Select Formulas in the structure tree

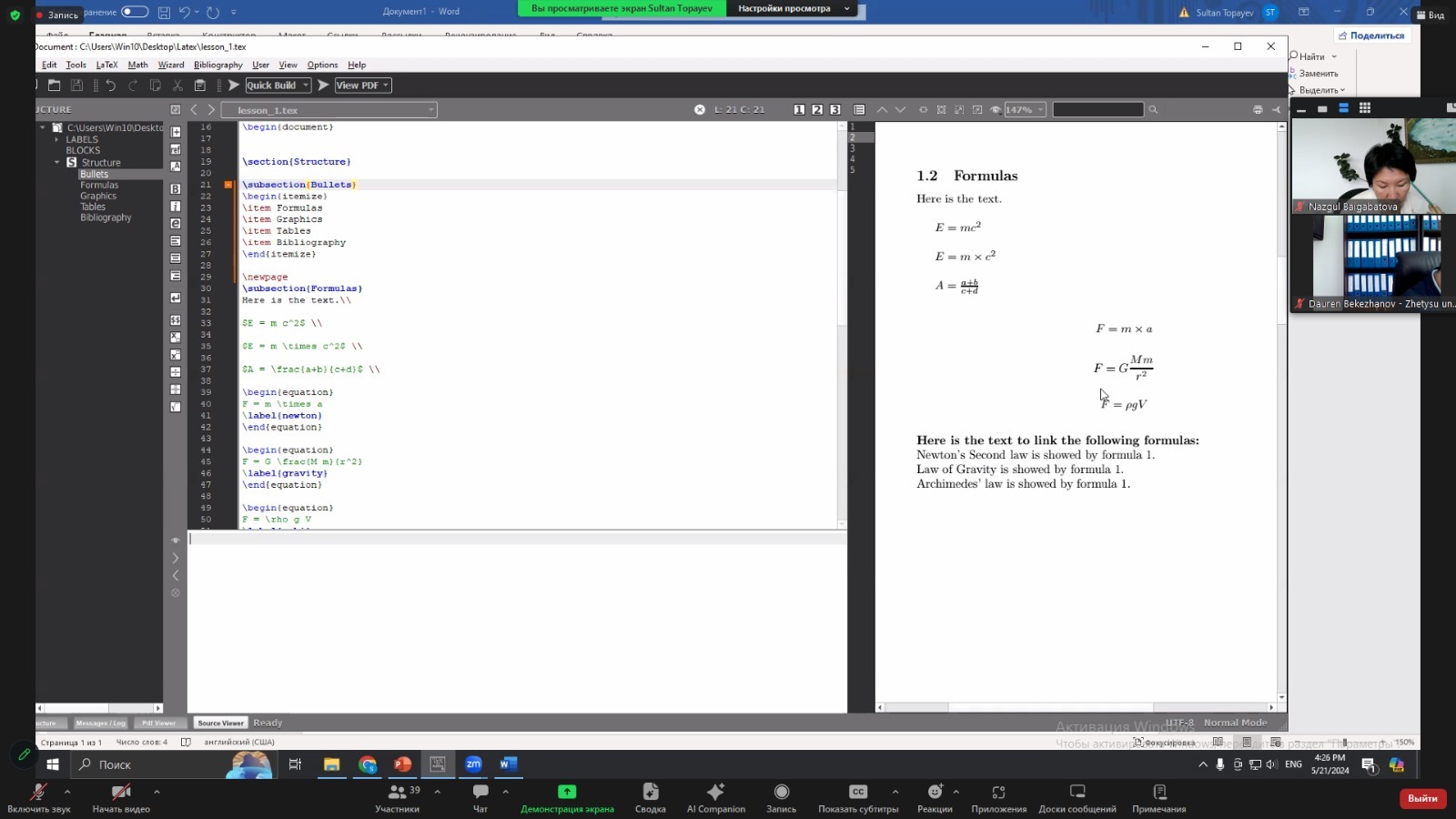click(99, 185)
